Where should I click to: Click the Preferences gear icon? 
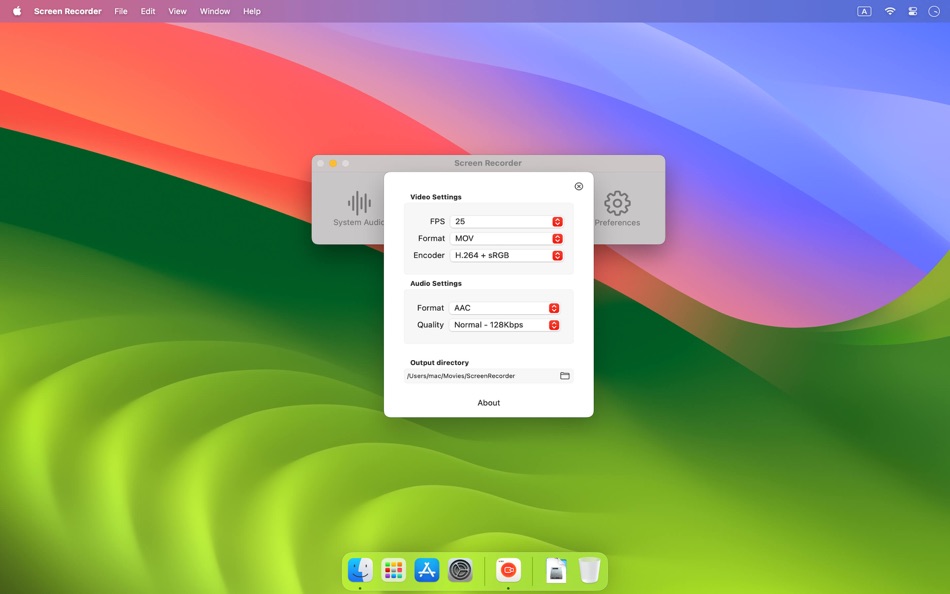[x=617, y=203]
